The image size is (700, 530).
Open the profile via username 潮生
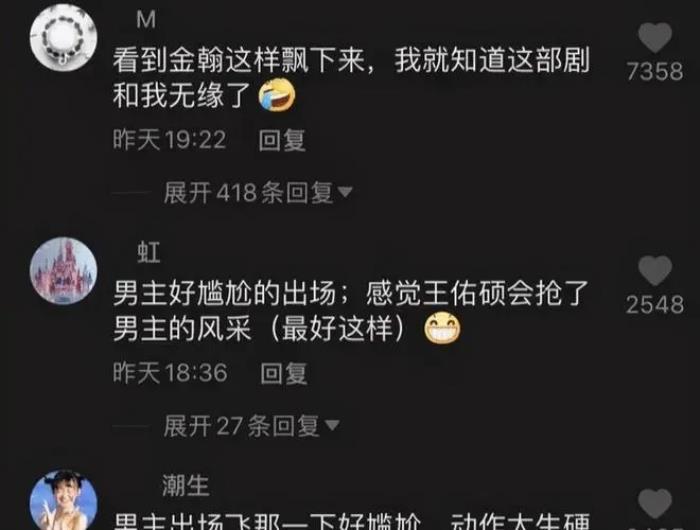click(x=186, y=485)
